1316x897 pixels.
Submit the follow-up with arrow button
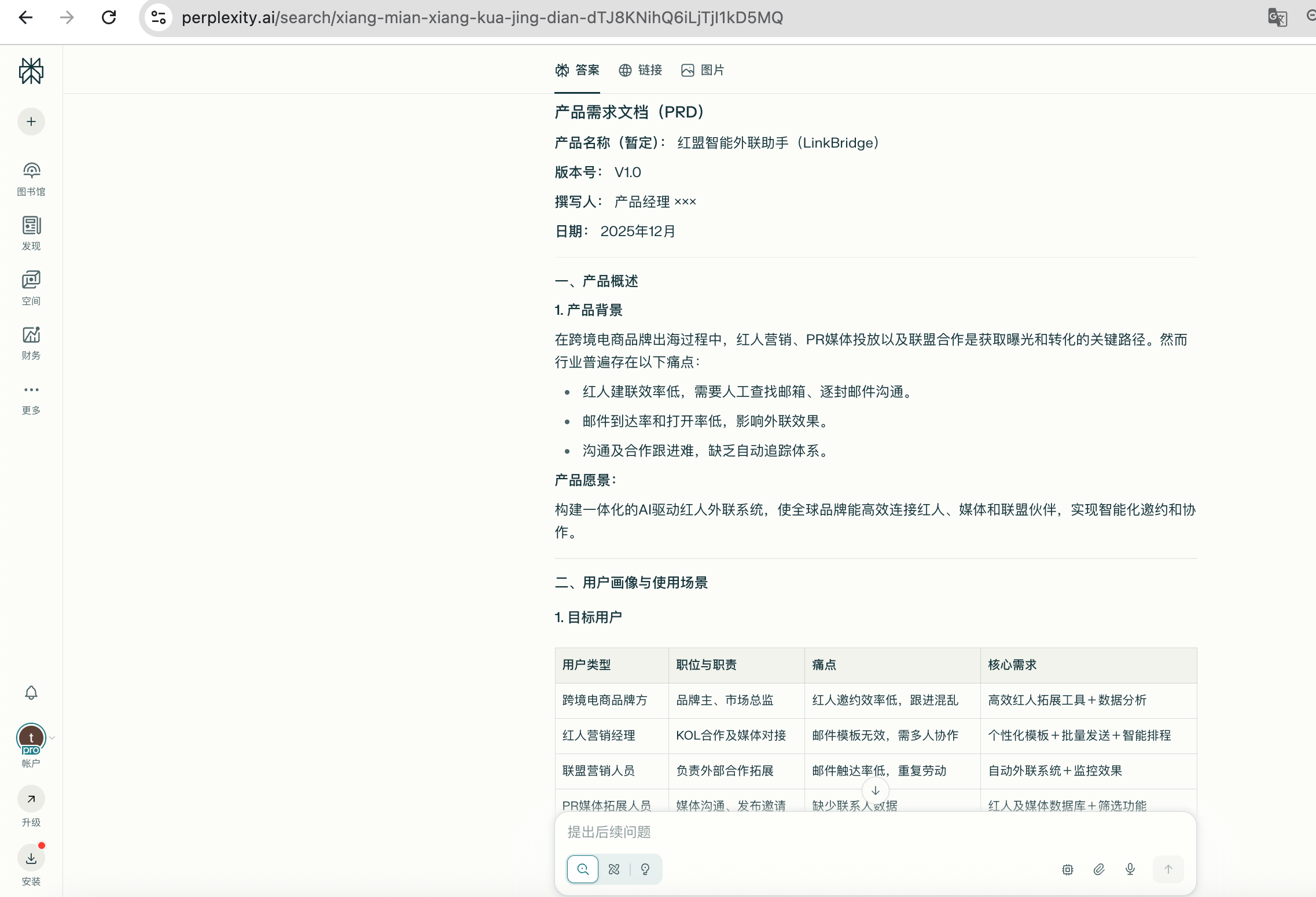1168,869
